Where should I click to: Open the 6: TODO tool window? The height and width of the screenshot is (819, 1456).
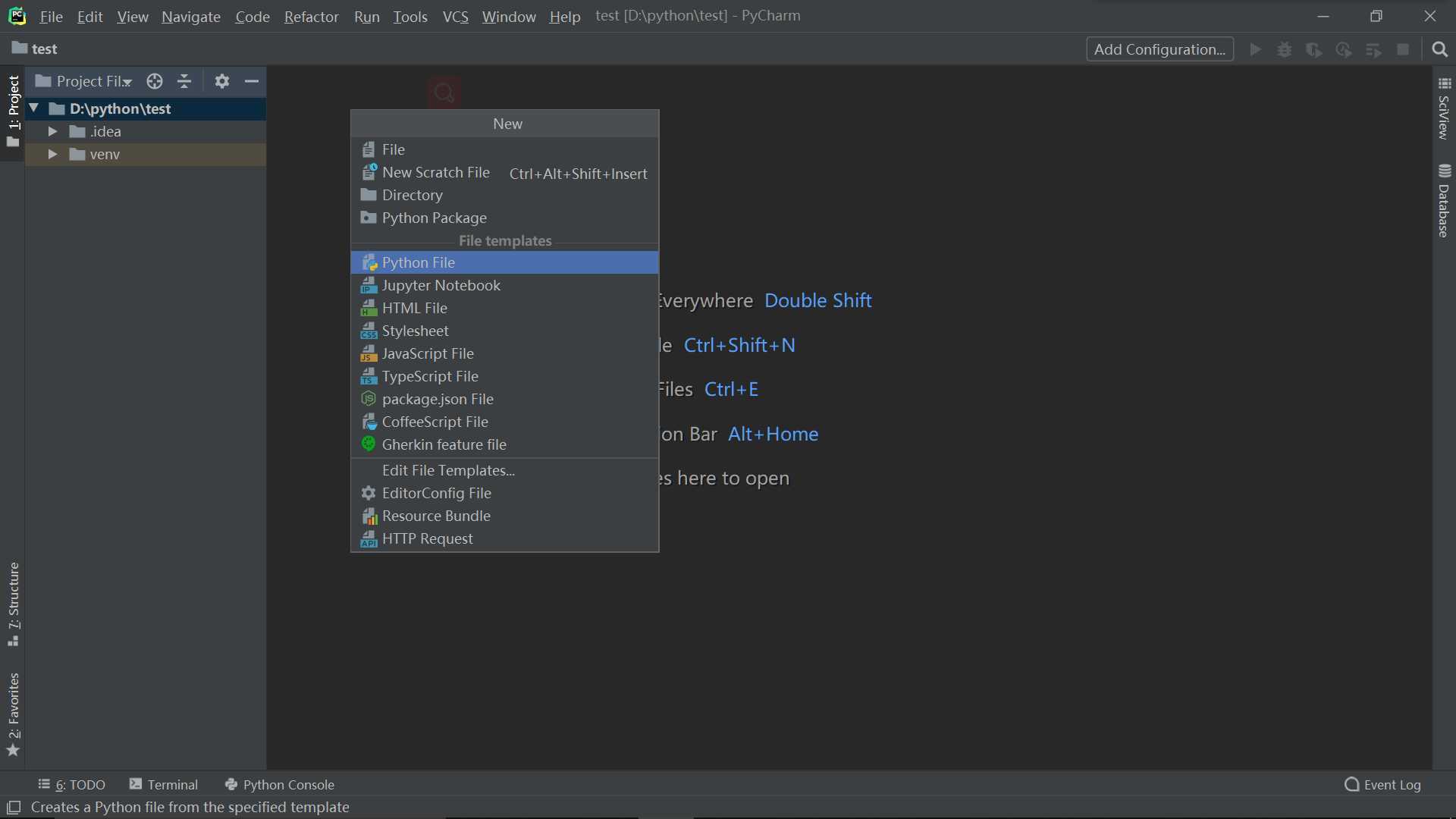pyautogui.click(x=72, y=784)
